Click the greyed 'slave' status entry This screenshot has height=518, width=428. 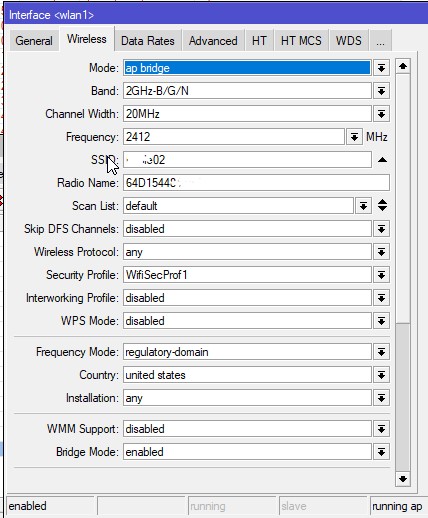point(323,506)
